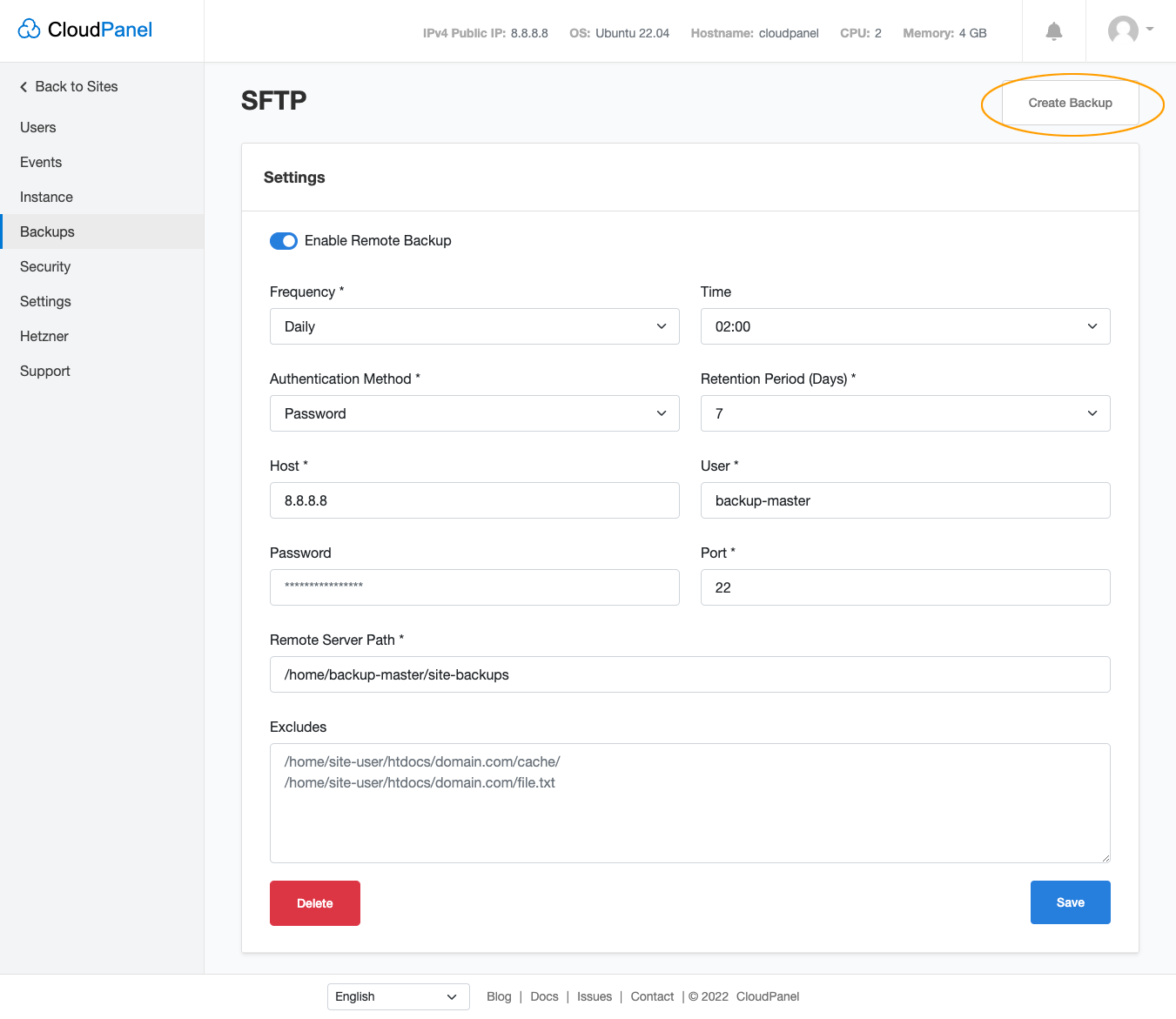The image size is (1176, 1019).
Task: Select Events in the sidebar
Action: tap(41, 162)
